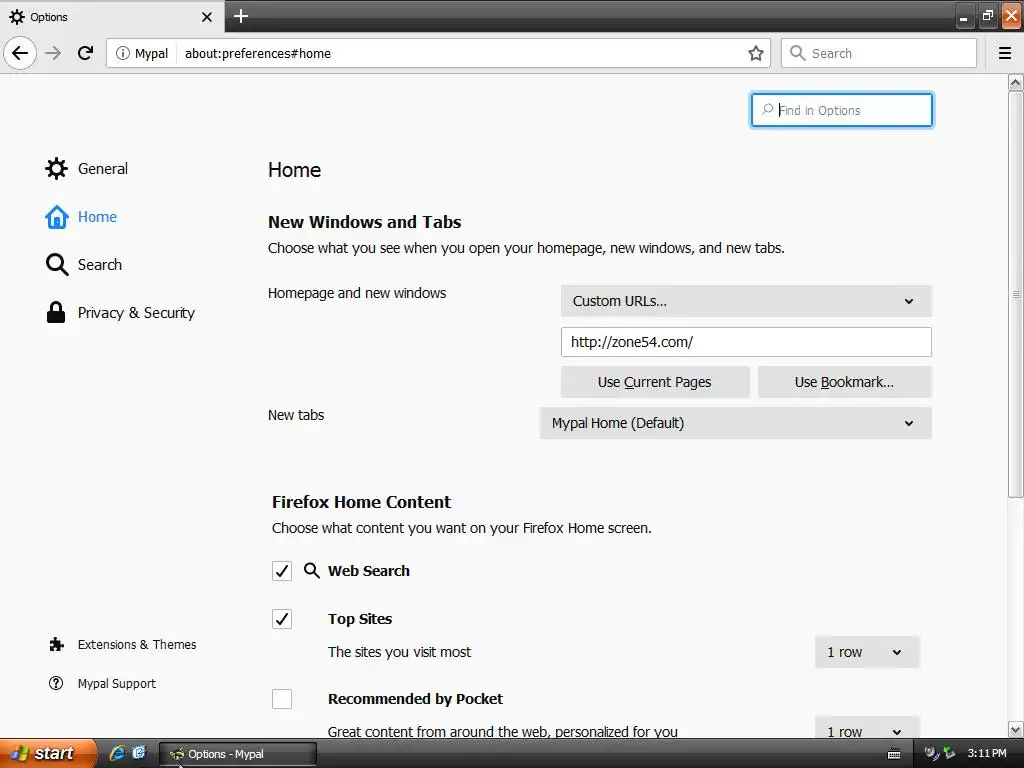
Task: Click the scrollbar down arrow
Action: click(x=1015, y=729)
